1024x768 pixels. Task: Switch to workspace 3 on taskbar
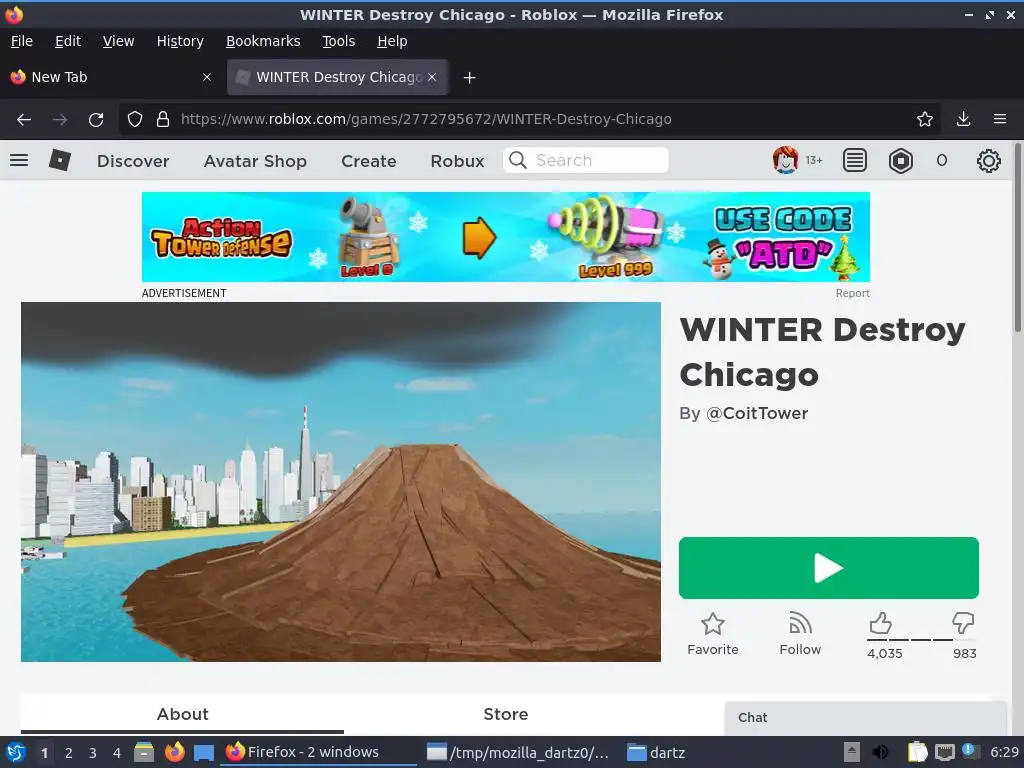pos(93,753)
